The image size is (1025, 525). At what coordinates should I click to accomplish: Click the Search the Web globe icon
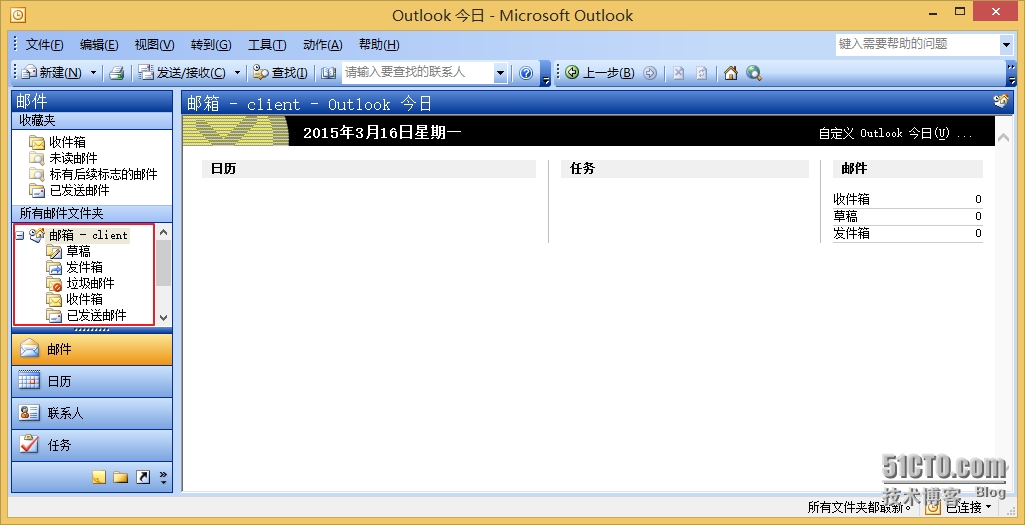pyautogui.click(x=754, y=73)
